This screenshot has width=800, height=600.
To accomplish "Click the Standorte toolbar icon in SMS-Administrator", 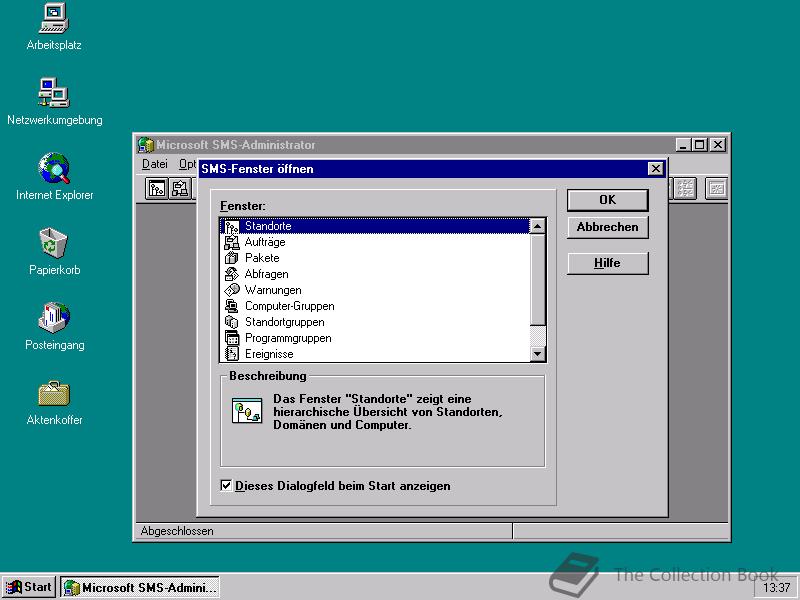I will (157, 189).
